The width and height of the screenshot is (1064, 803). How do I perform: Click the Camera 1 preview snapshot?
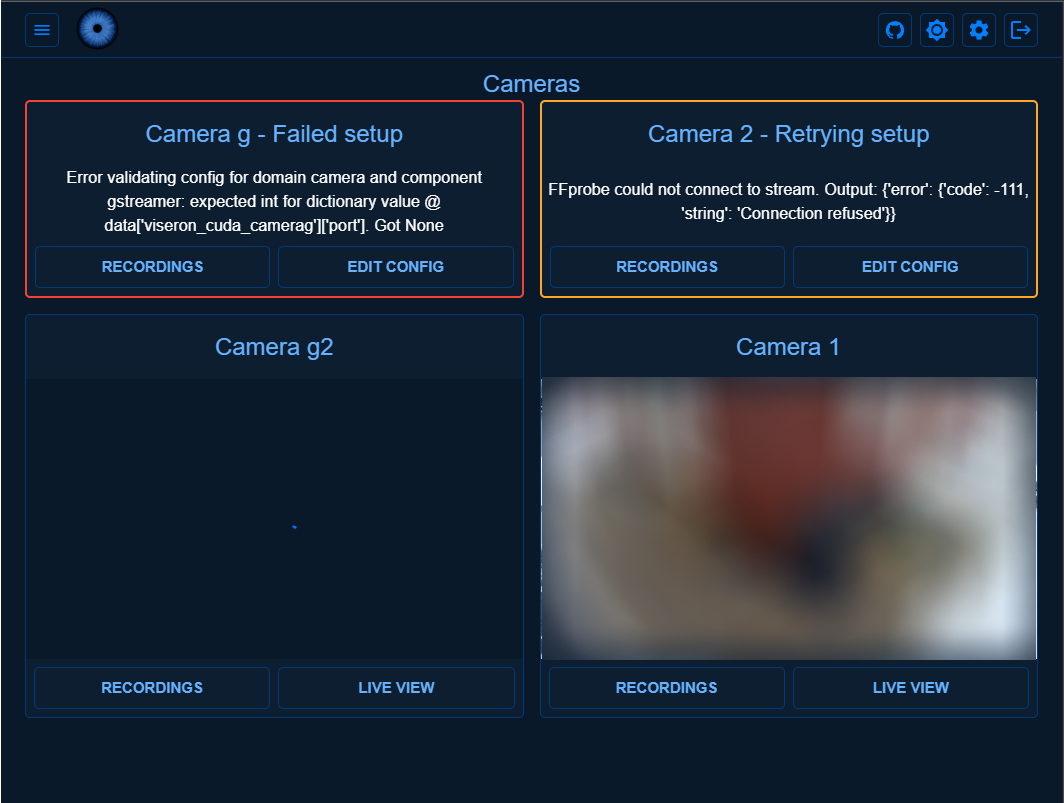(788, 518)
